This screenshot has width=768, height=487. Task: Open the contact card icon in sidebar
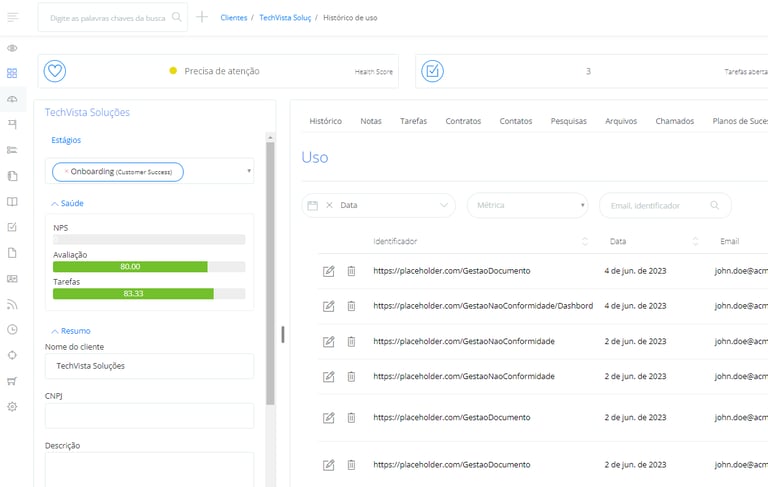(x=12, y=278)
